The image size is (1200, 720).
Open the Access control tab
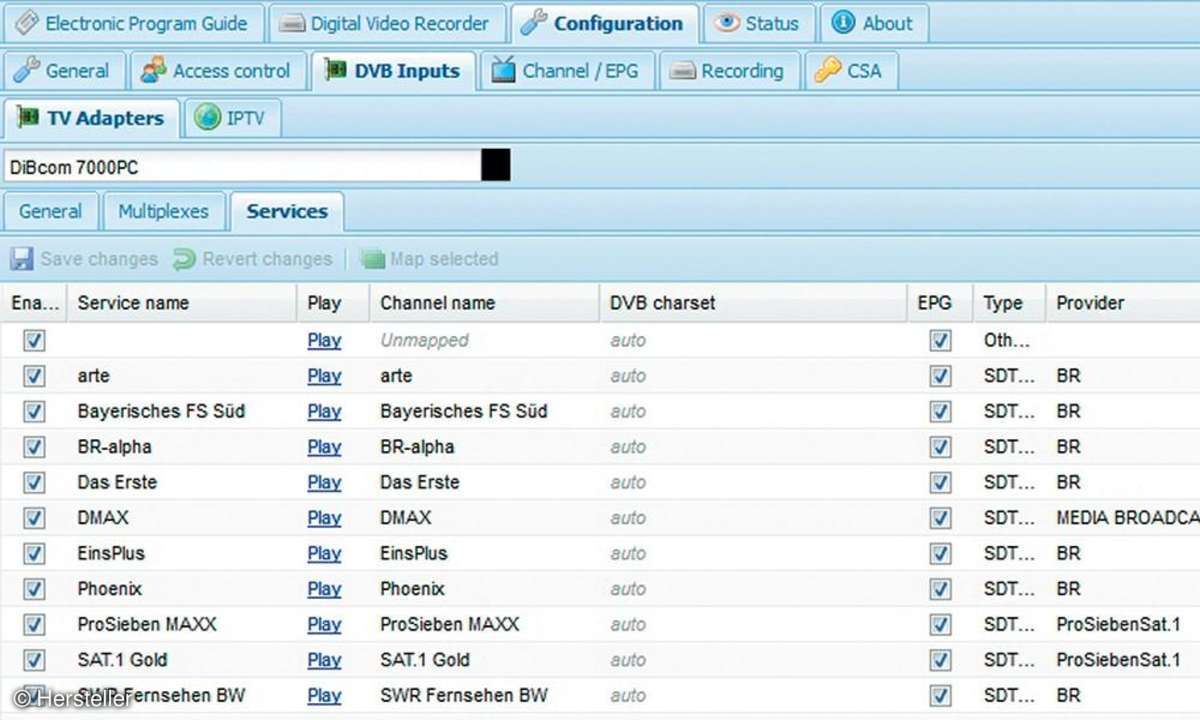[217, 71]
